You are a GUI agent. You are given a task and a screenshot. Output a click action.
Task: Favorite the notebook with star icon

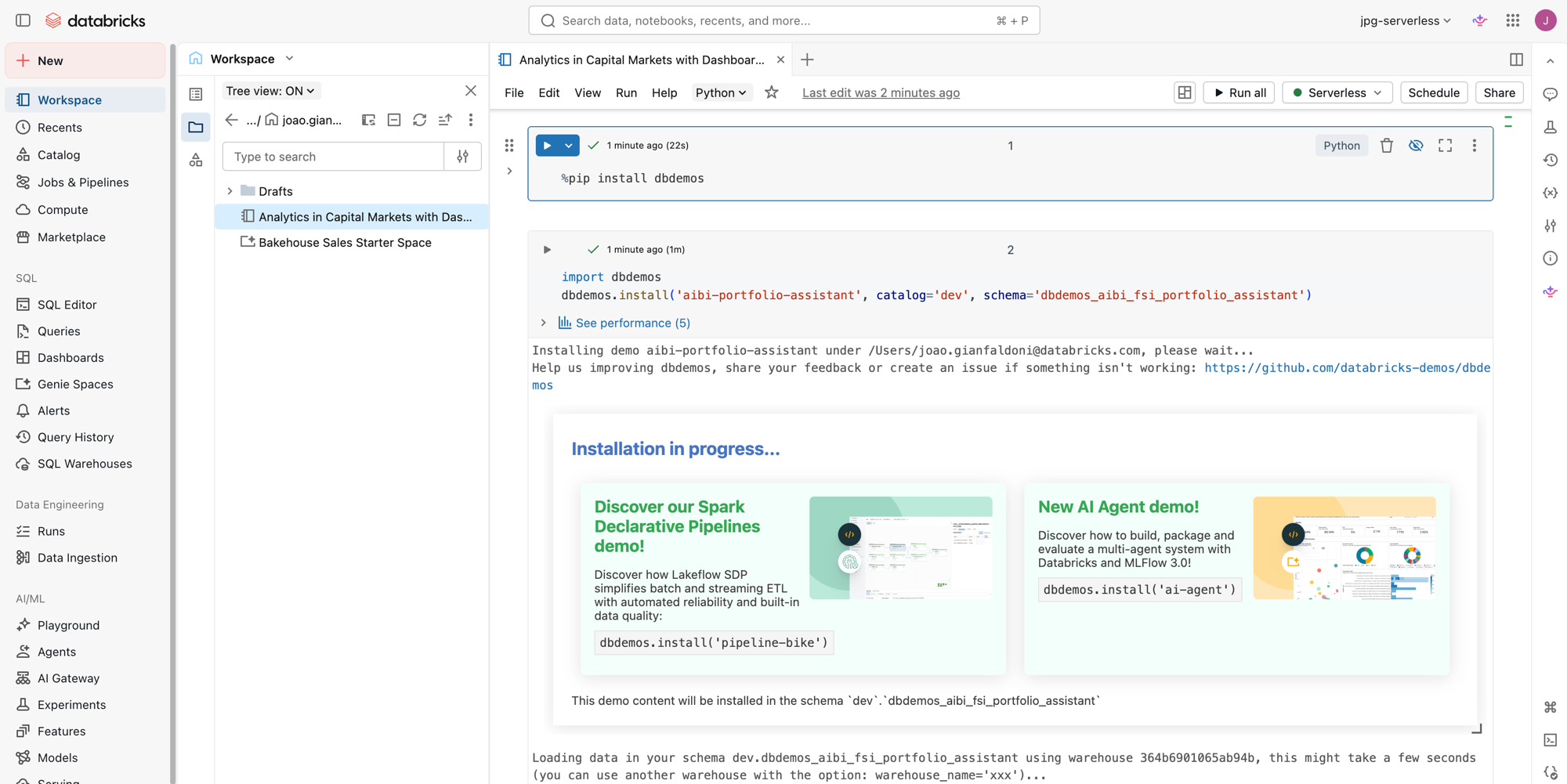[772, 92]
